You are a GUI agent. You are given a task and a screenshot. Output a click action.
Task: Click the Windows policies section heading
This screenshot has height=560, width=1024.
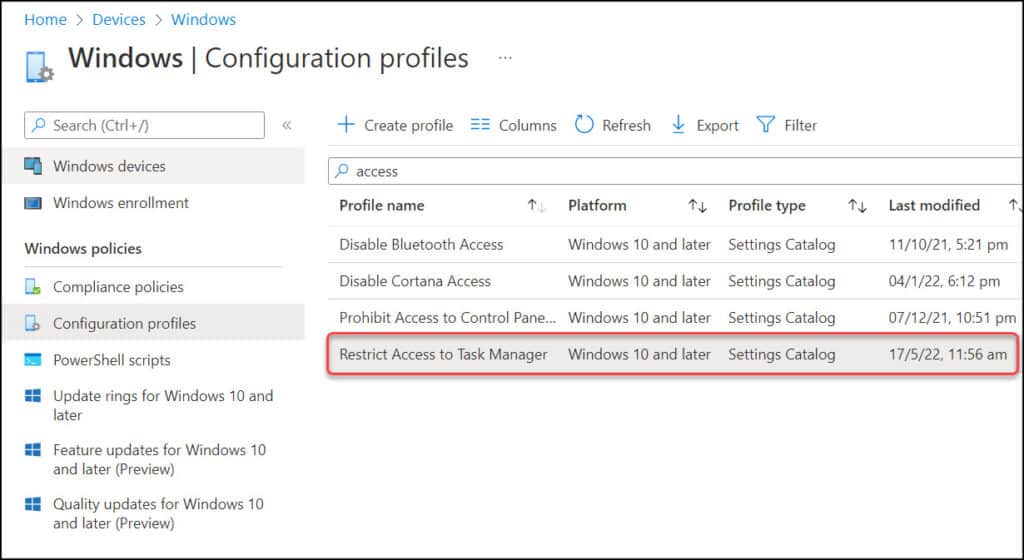click(x=83, y=249)
